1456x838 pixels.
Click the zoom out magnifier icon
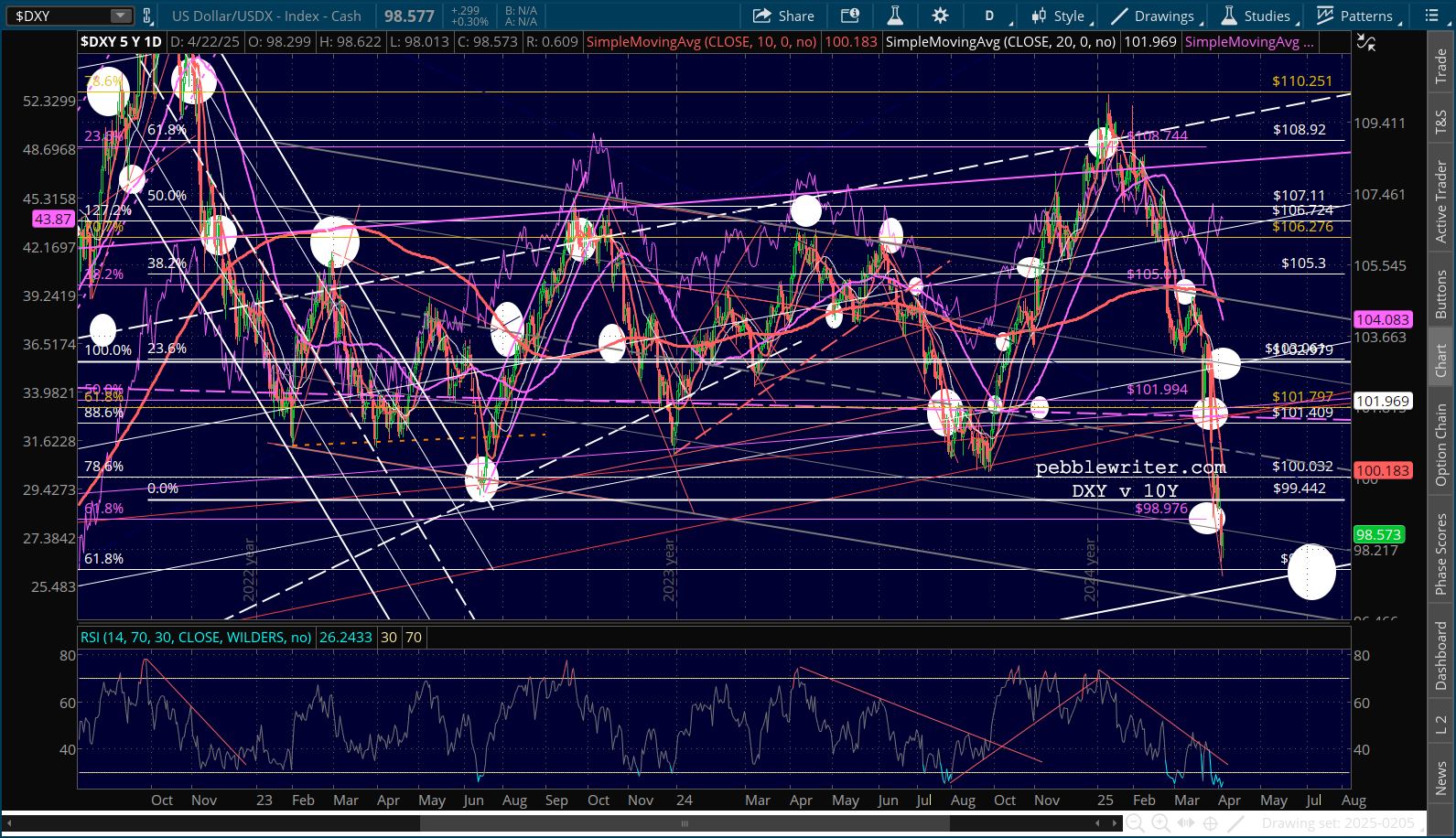[x=1135, y=823]
